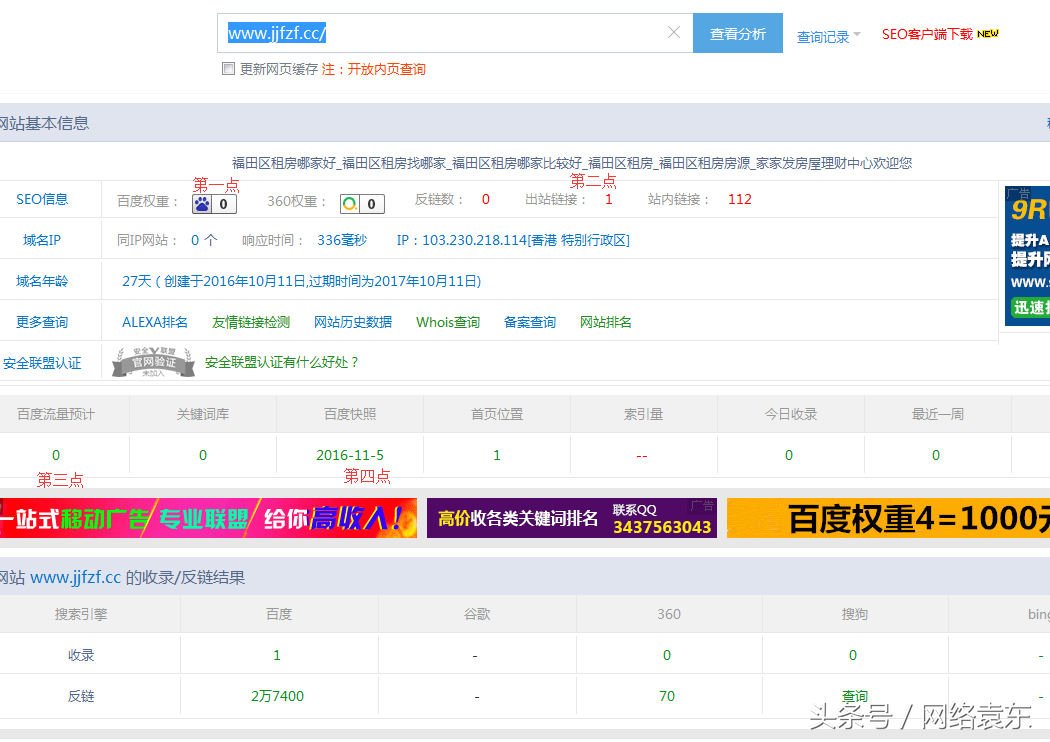Click the site title text 福田区租房哪家好
The image size is (1050, 742).
click(x=284, y=163)
